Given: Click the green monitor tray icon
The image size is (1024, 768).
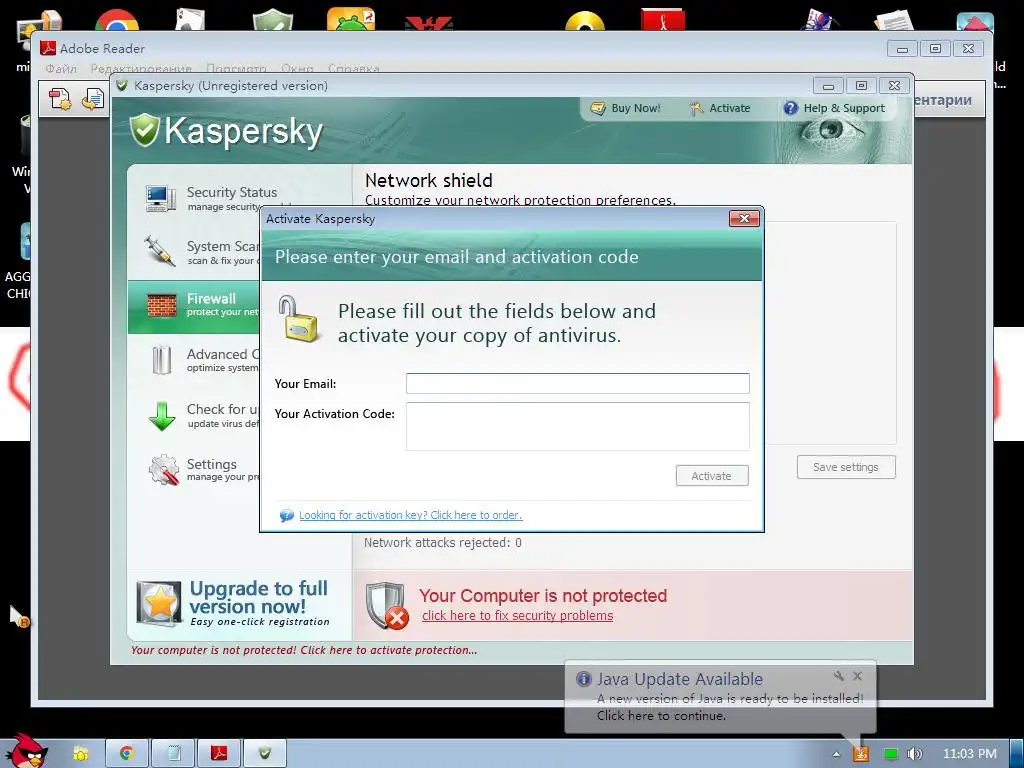Looking at the screenshot, I should point(890,754).
